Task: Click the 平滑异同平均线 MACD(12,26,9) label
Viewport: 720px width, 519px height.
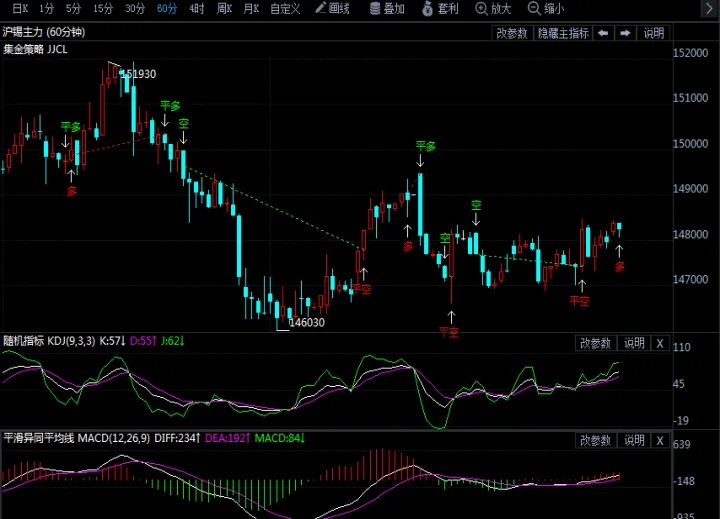Action: tap(77, 438)
